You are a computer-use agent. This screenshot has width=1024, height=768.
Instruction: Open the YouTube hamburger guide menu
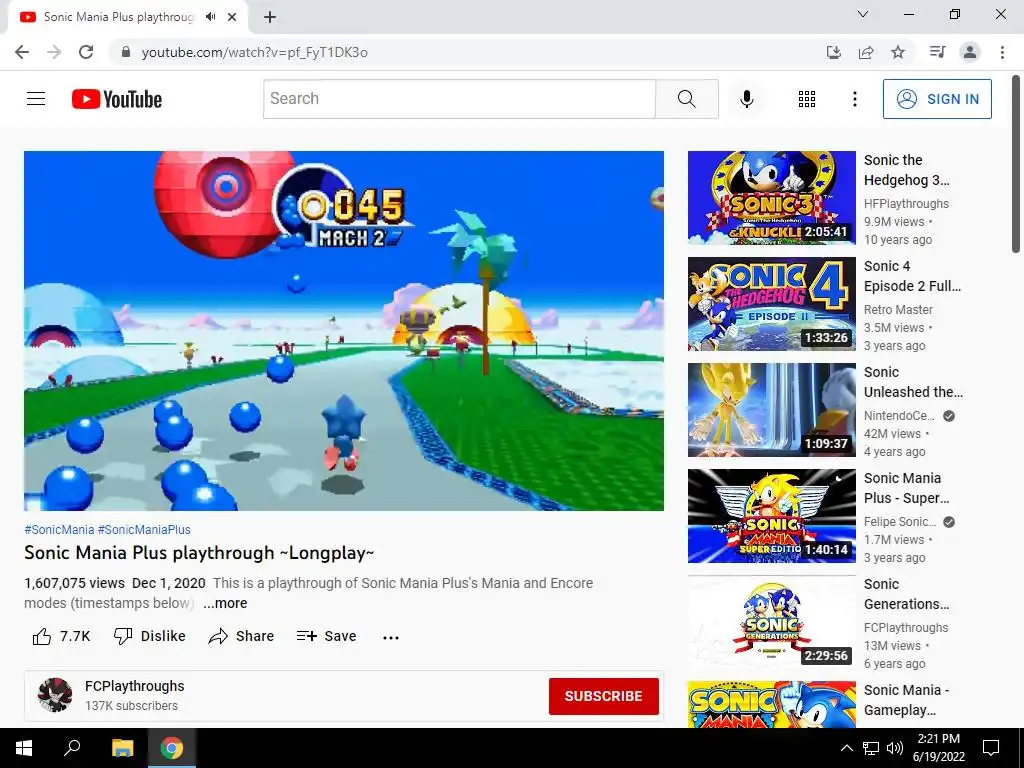(36, 99)
